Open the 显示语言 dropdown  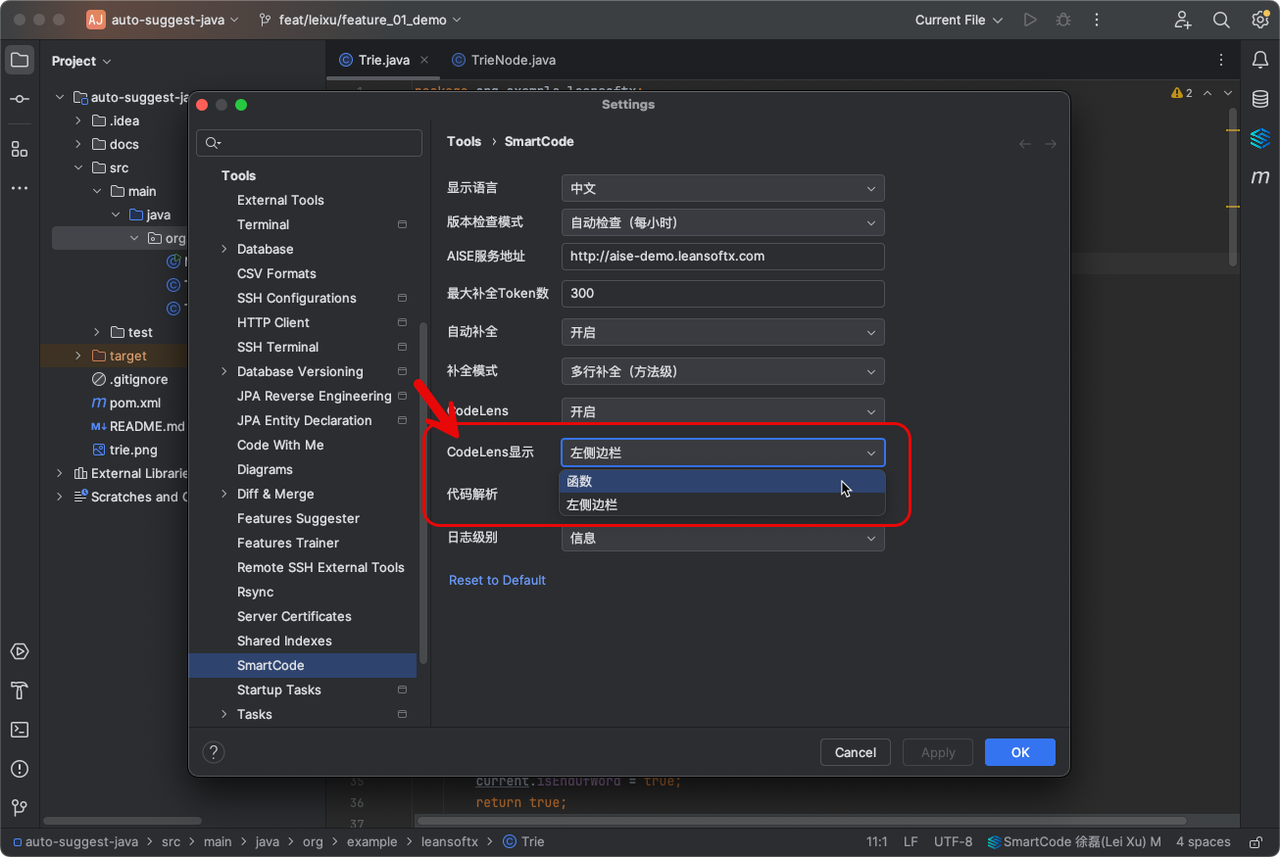(723, 188)
